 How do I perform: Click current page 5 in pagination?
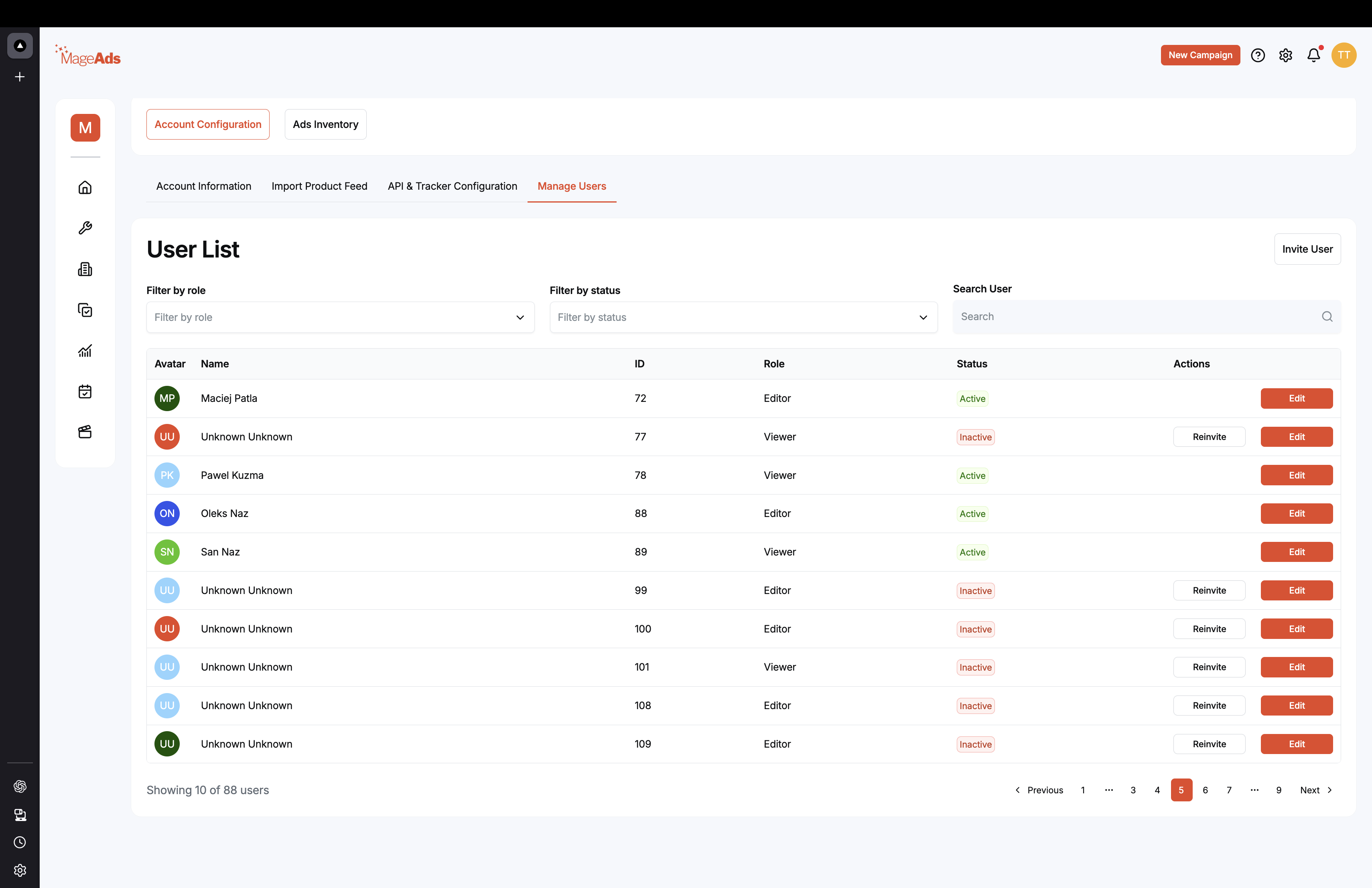(1181, 790)
